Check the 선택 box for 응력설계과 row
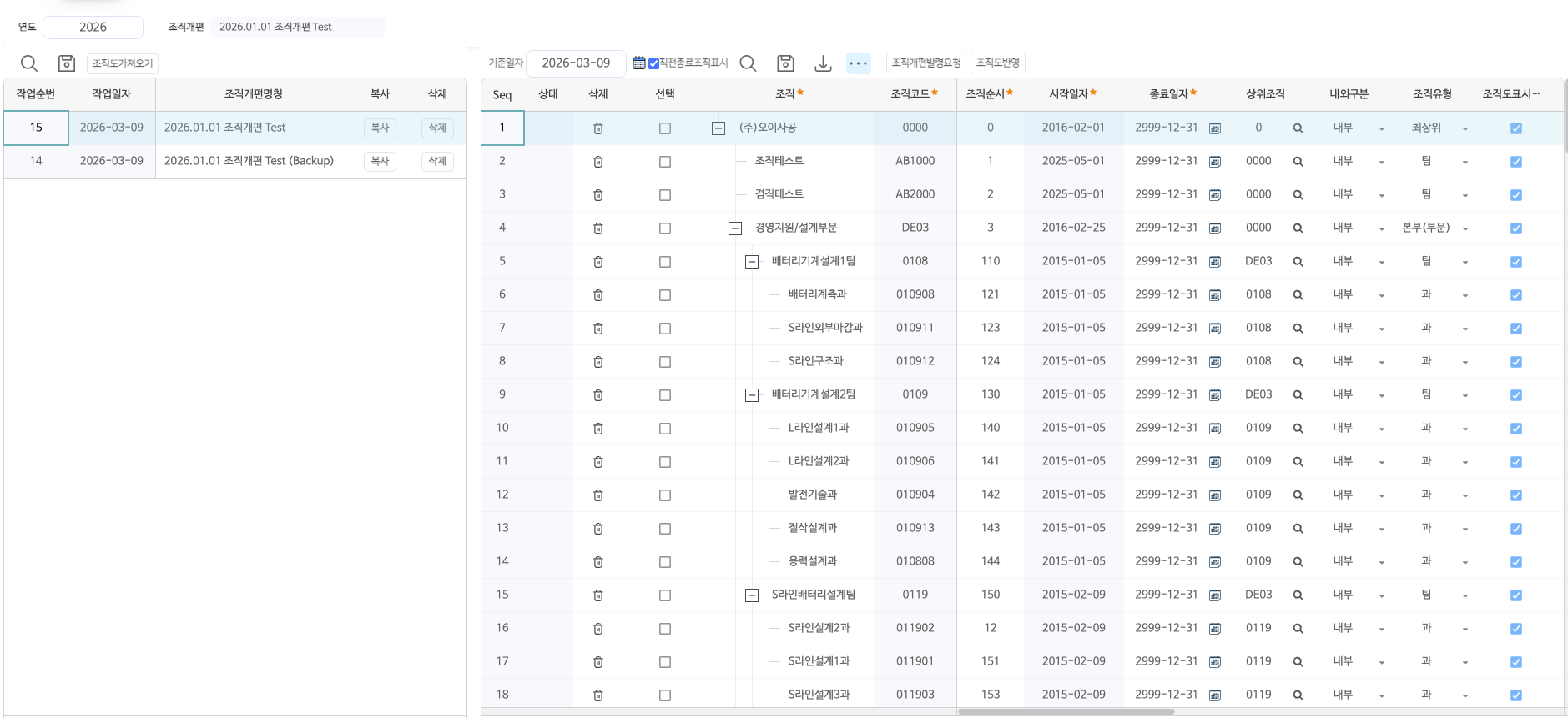 coord(665,562)
